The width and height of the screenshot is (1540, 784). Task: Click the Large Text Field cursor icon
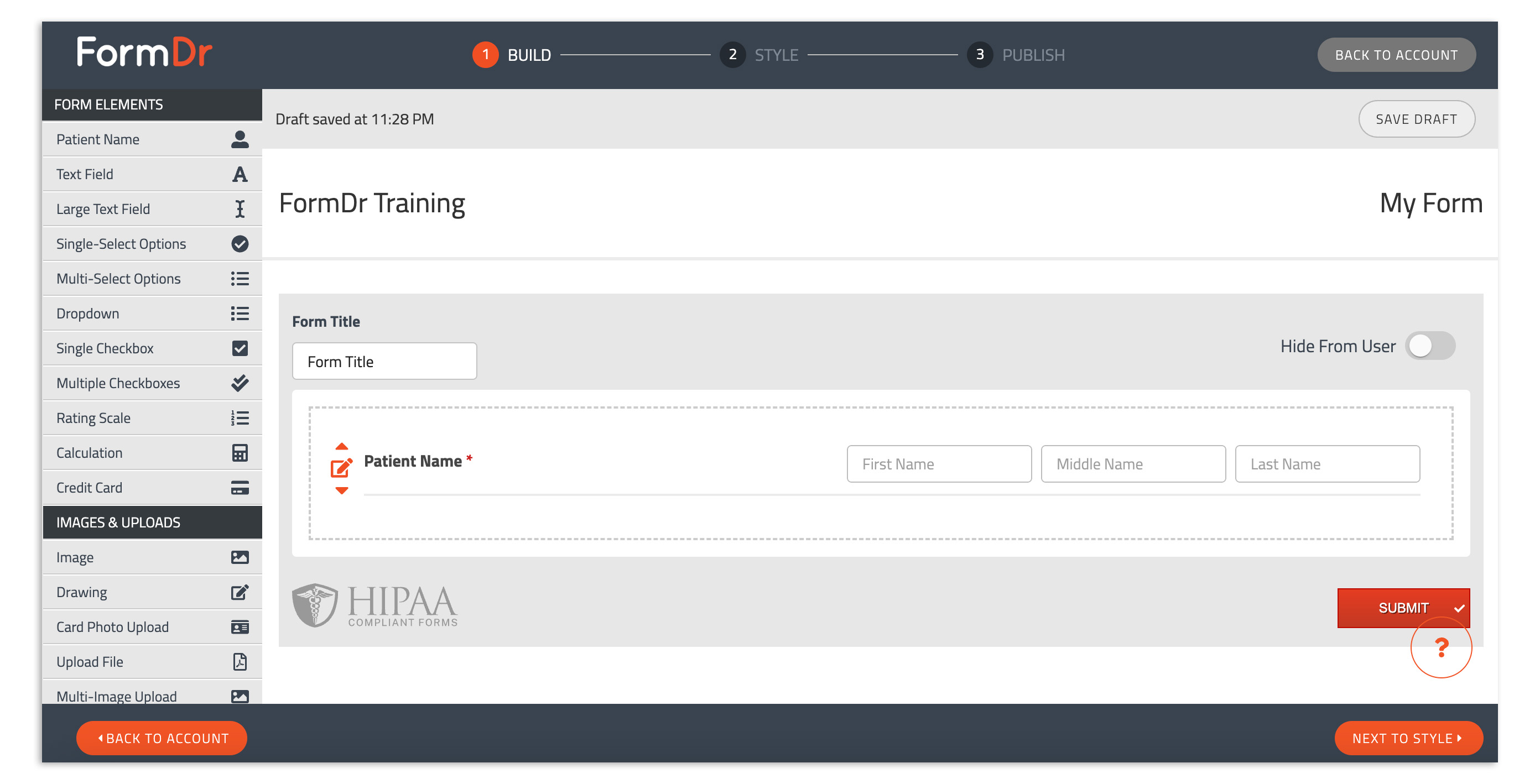pos(240,209)
